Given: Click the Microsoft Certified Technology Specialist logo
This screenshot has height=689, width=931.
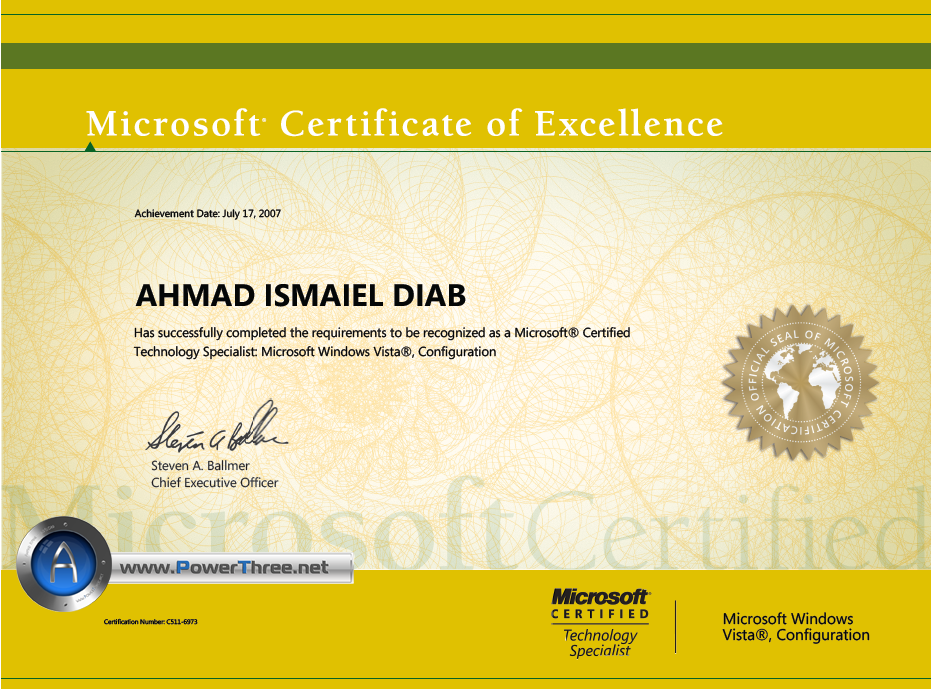Looking at the screenshot, I should coord(600,622).
